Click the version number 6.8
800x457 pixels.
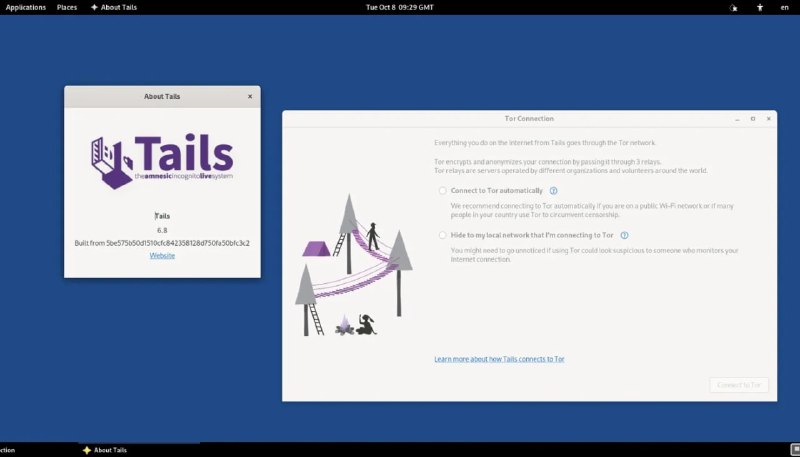[162, 230]
